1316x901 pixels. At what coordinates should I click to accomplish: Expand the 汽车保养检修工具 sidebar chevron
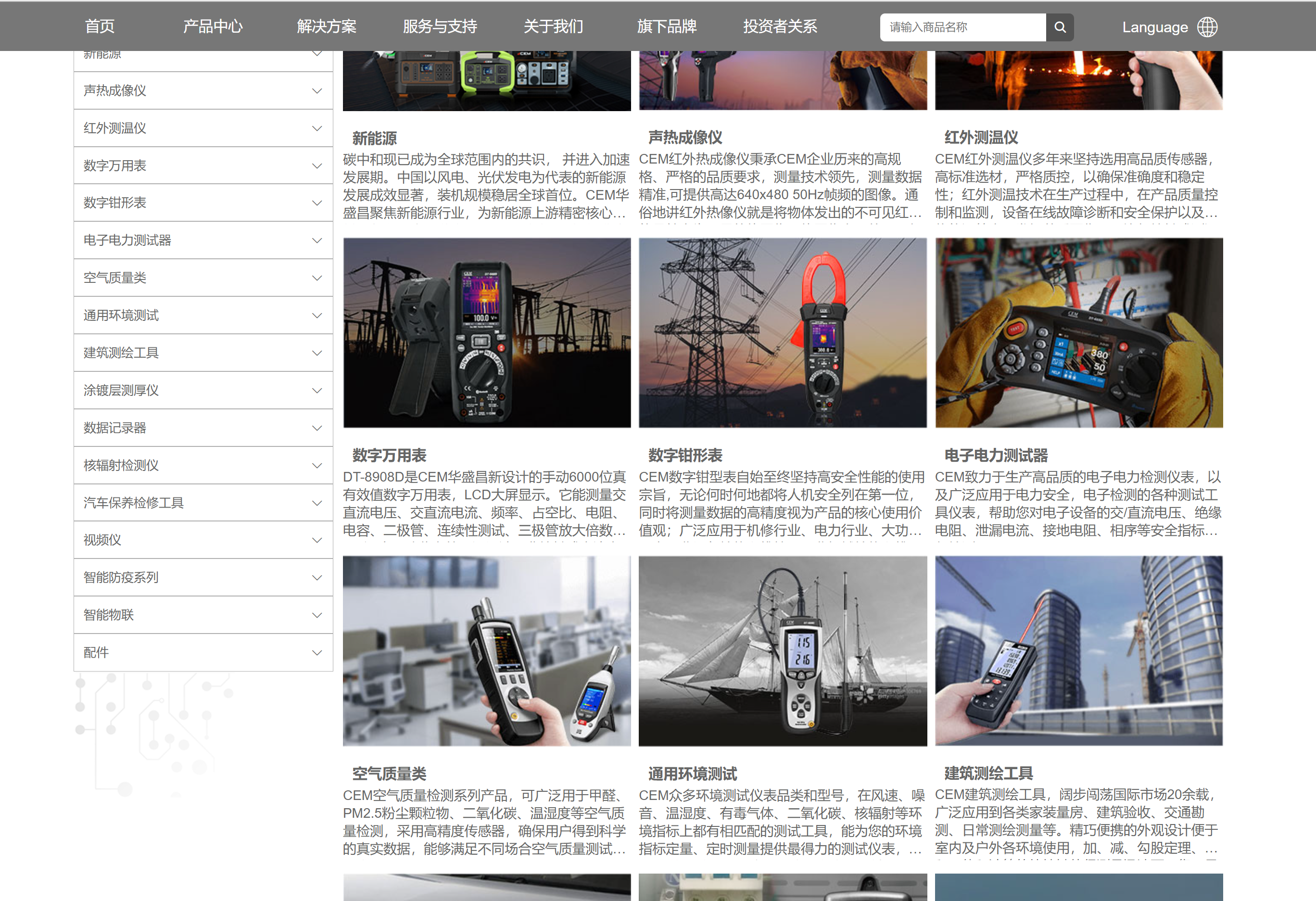pos(317,503)
